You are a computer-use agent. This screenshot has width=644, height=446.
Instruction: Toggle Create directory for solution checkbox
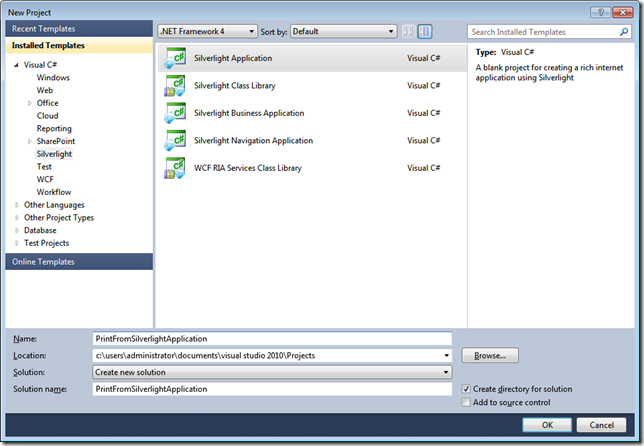(x=466, y=389)
